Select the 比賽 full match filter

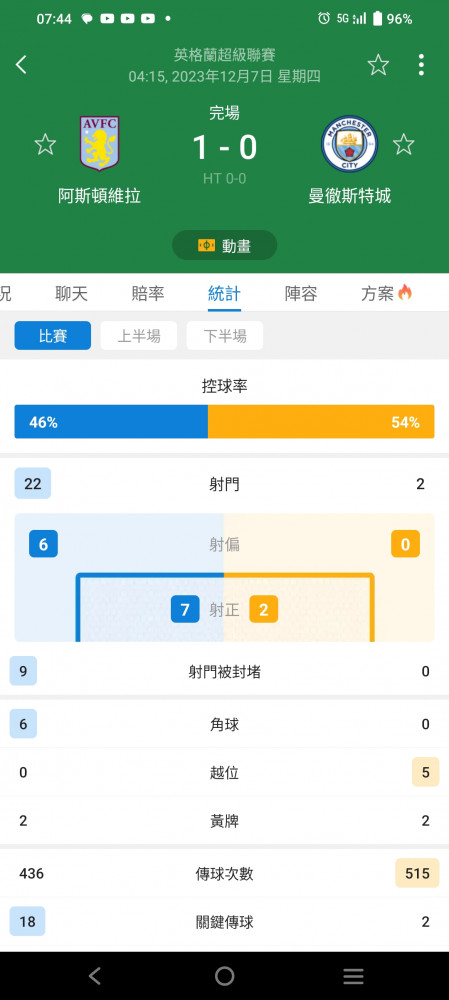pos(53,335)
